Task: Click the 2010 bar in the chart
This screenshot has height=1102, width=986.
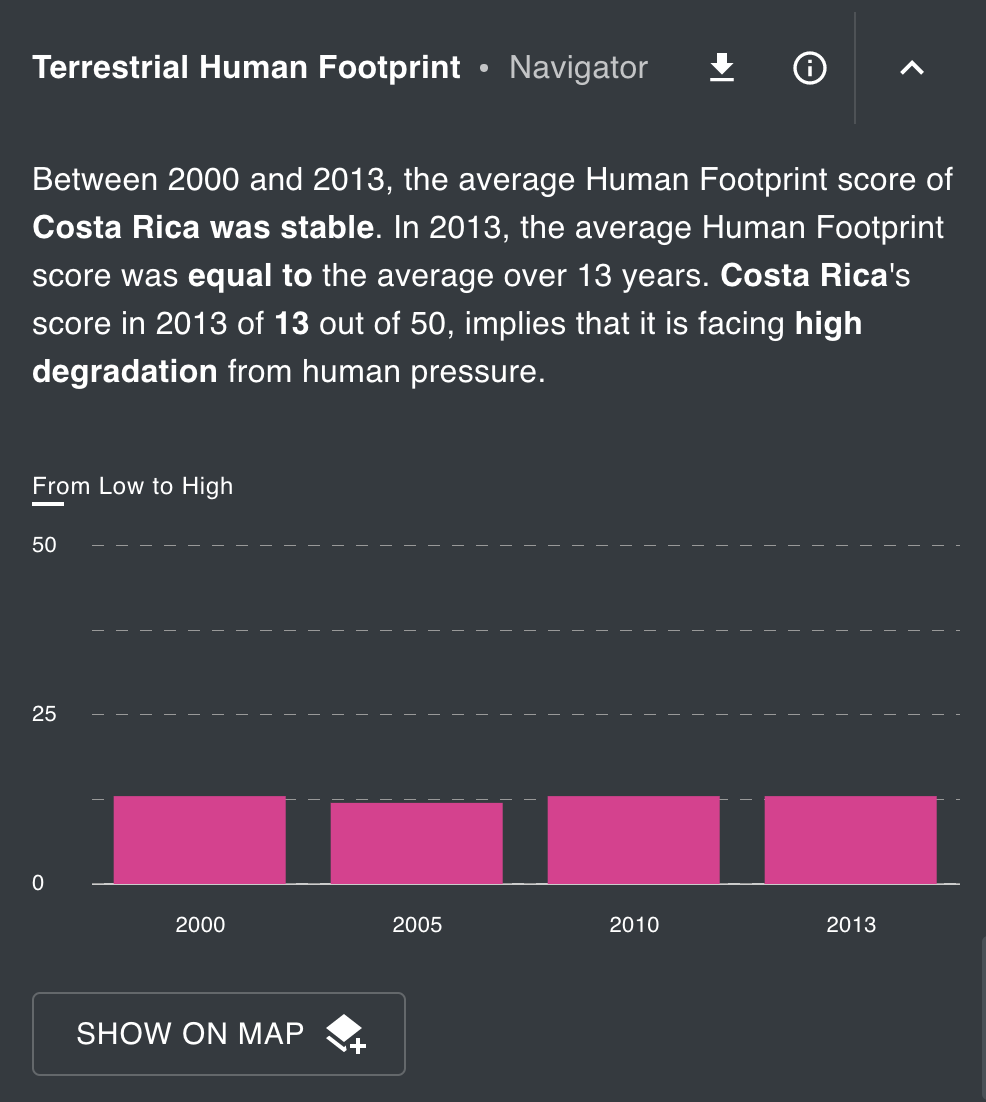Action: (x=634, y=840)
